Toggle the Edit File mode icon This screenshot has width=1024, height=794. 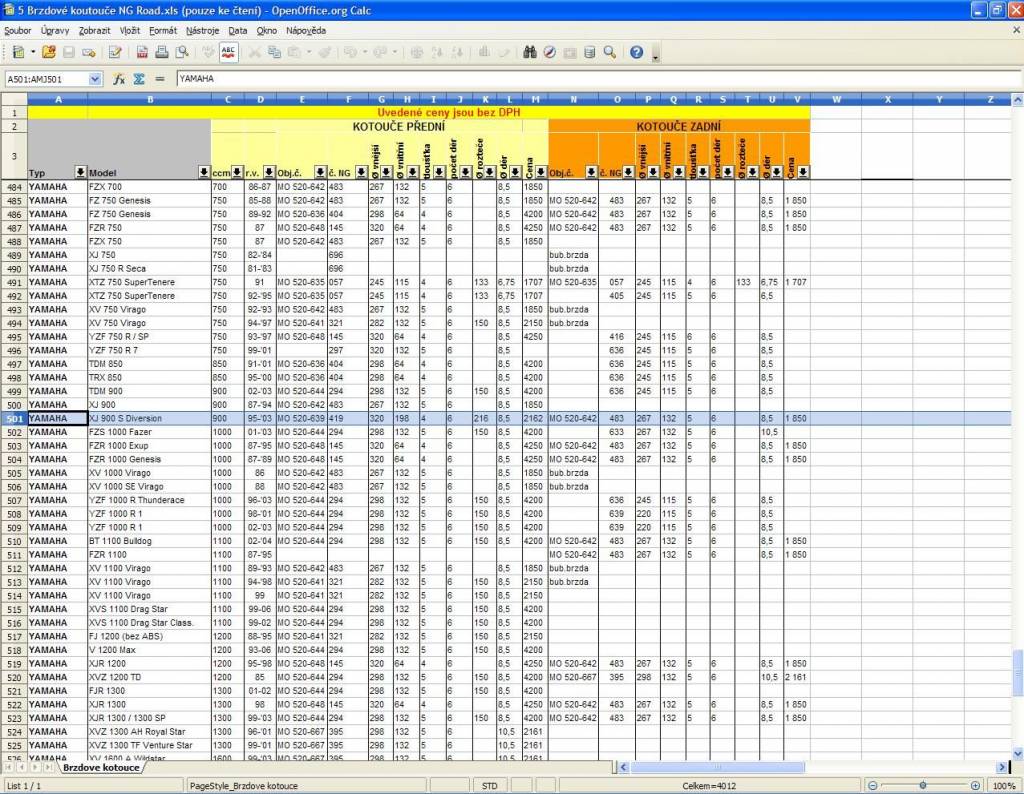[x=115, y=52]
